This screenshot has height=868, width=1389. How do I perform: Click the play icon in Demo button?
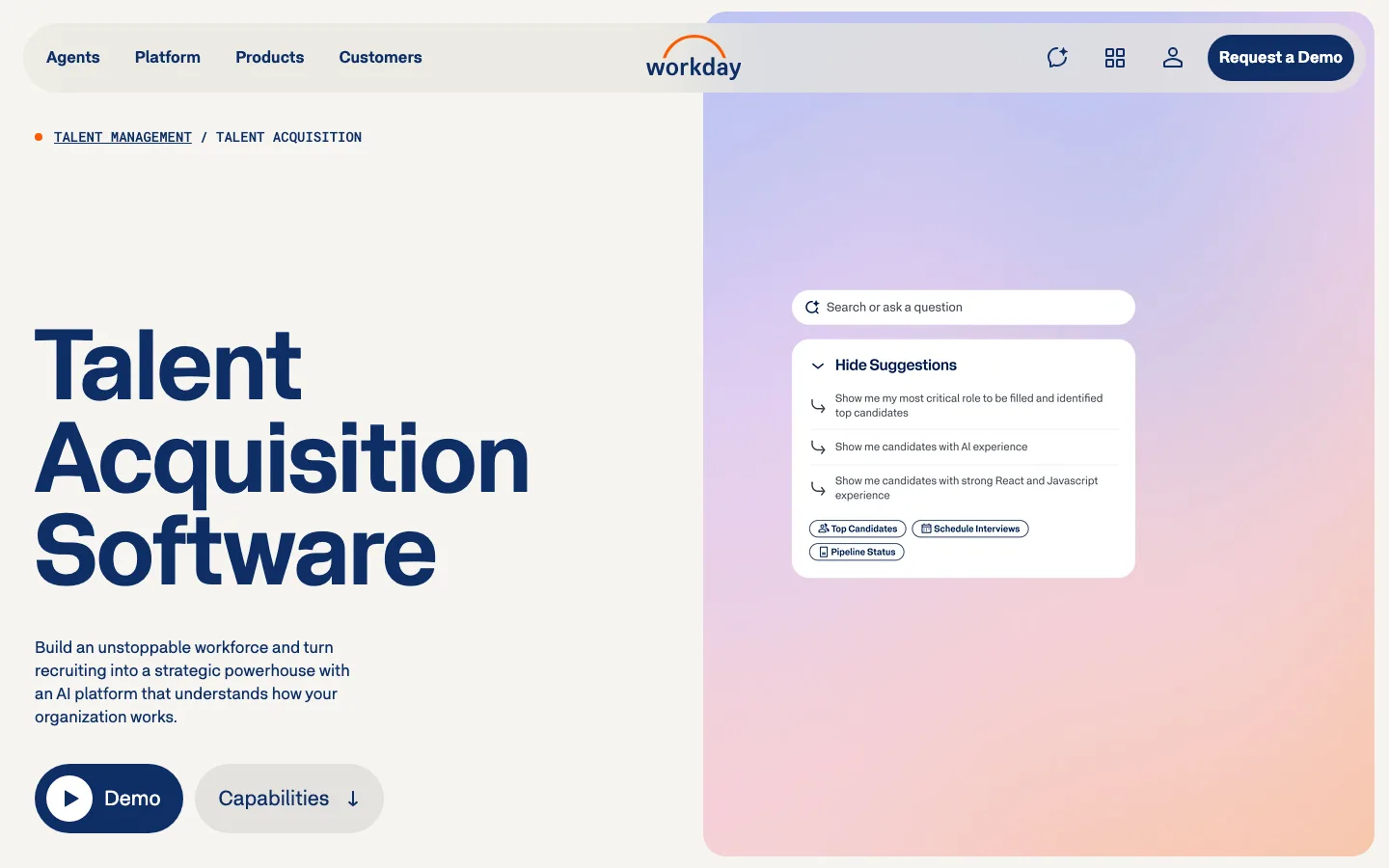pyautogui.click(x=69, y=799)
